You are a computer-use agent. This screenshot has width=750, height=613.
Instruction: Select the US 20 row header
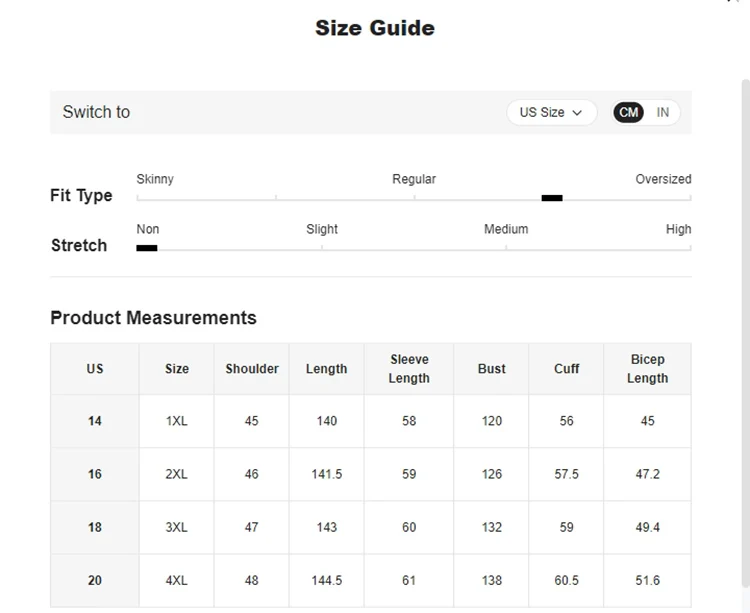(x=95, y=580)
